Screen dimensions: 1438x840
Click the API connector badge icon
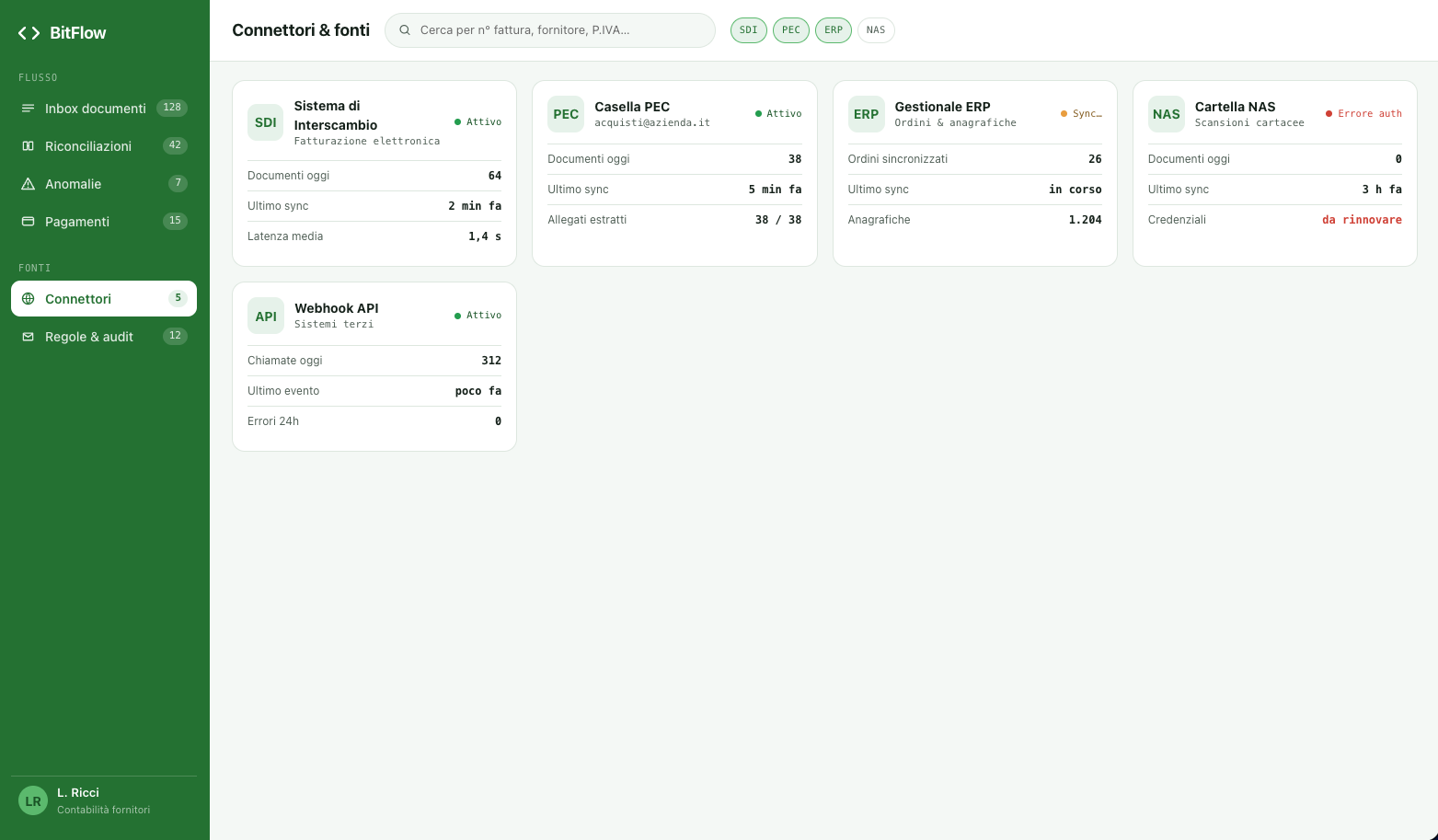pos(266,316)
